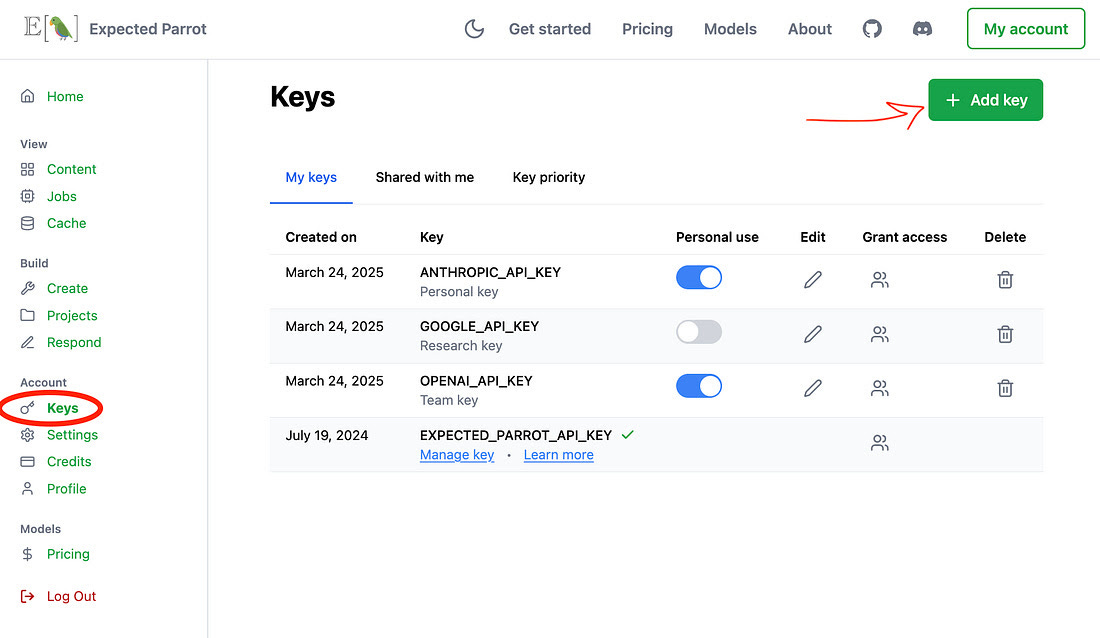Click the Credits card icon in sidebar
The image size is (1100, 638).
click(27, 462)
